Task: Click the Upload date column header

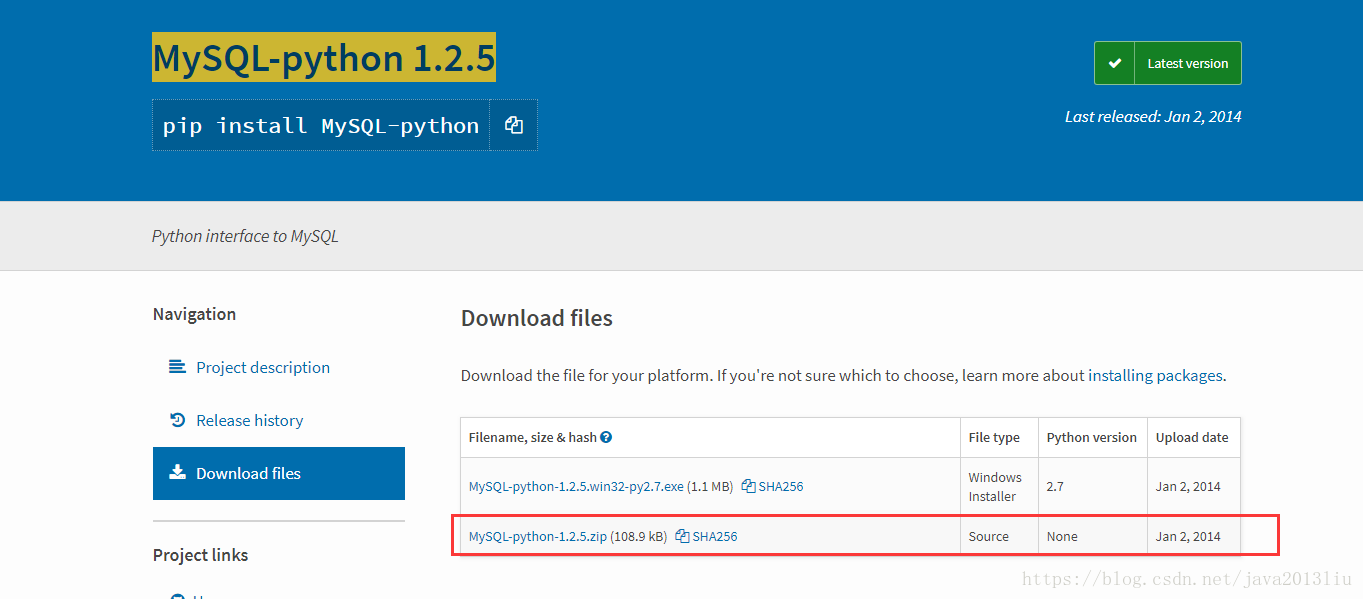Action: tap(1192, 437)
